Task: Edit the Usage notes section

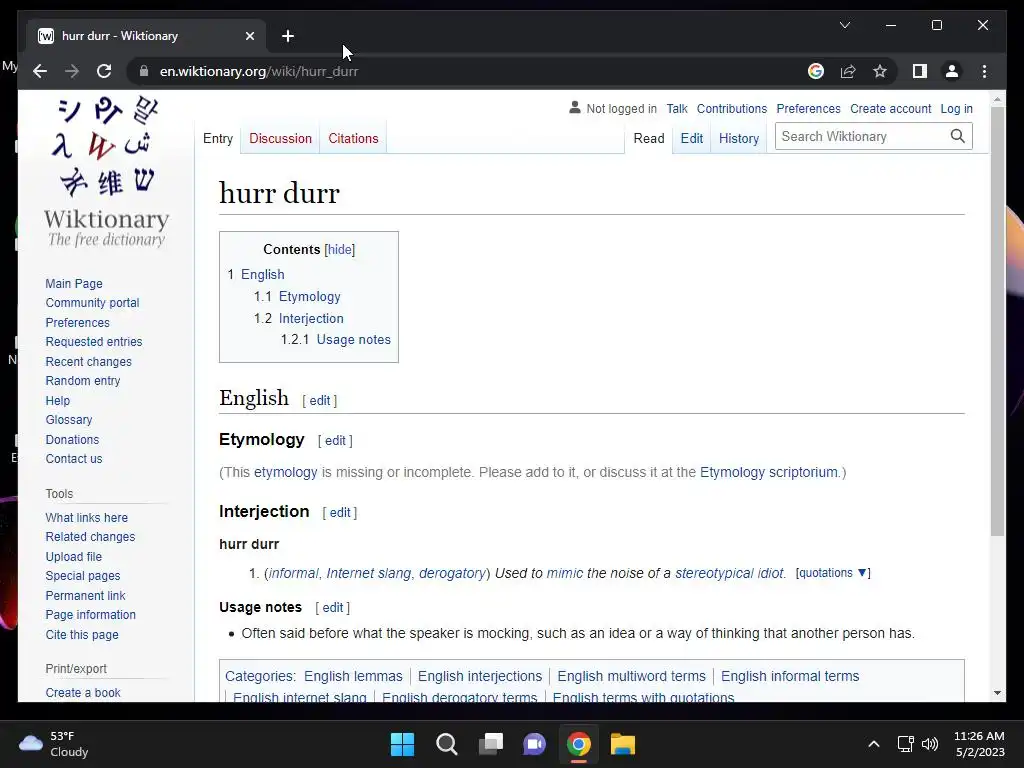Action: pos(332,607)
